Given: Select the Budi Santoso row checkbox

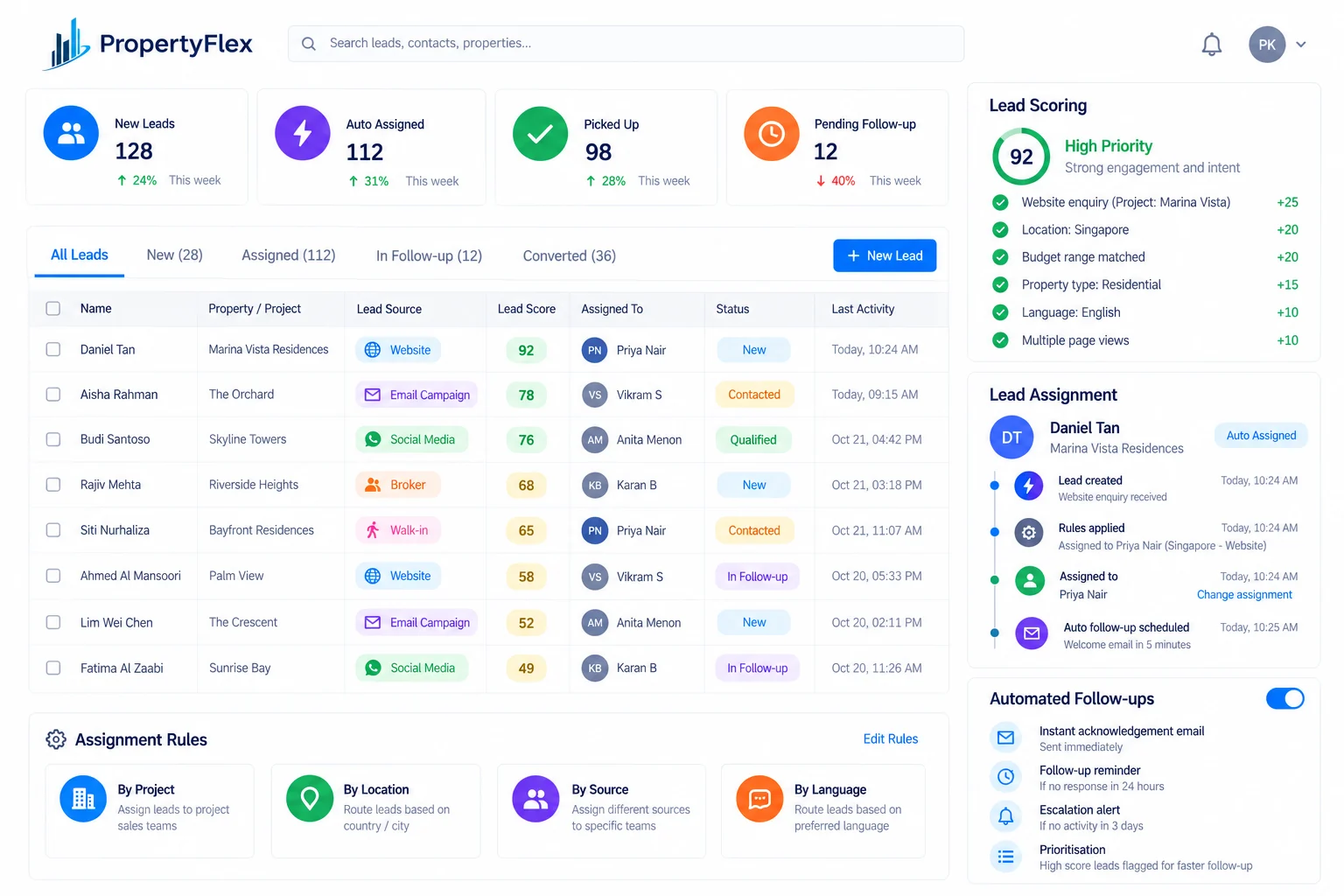Looking at the screenshot, I should pos(53,439).
